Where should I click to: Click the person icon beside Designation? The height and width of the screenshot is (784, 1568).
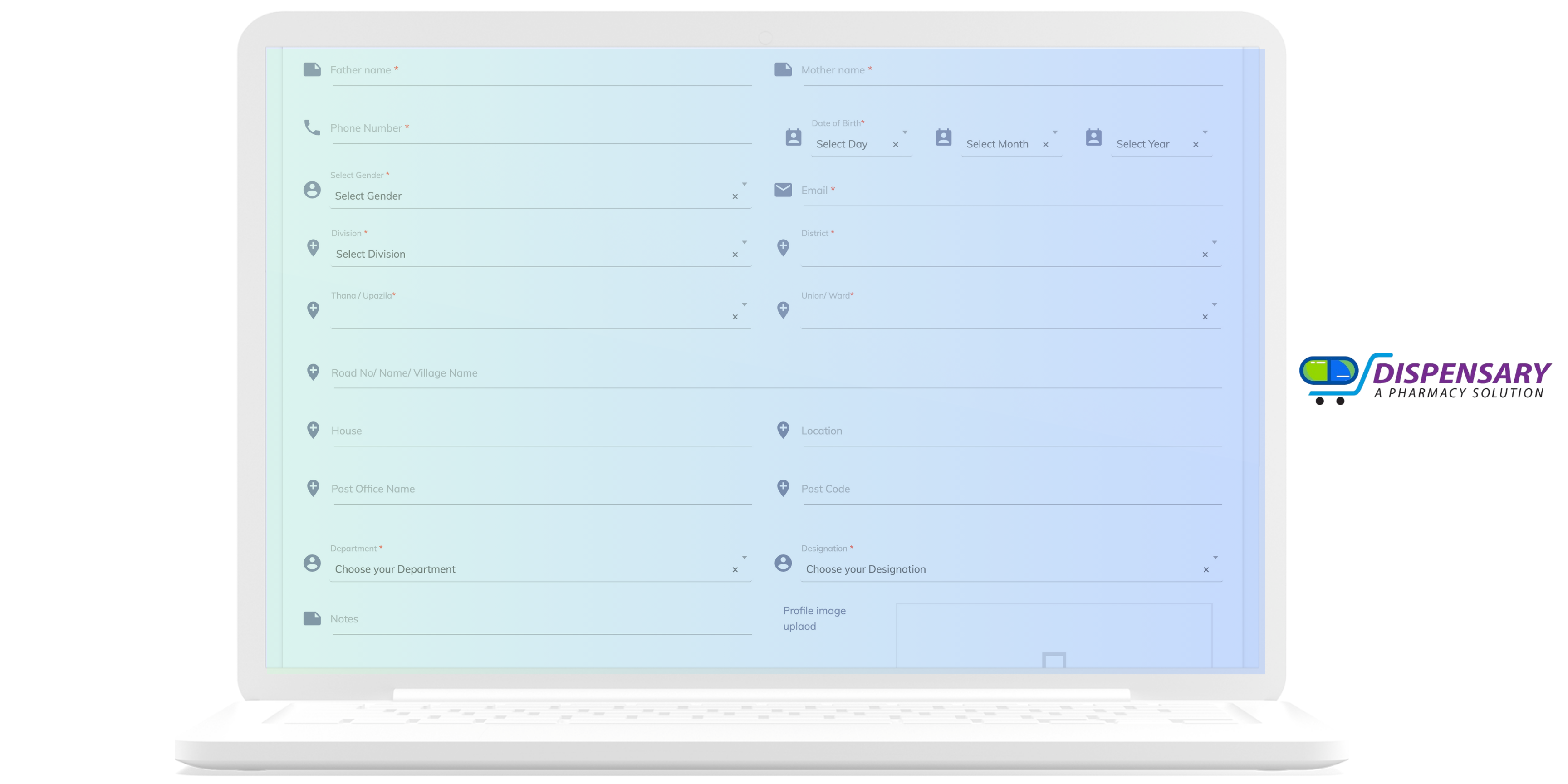coord(783,563)
